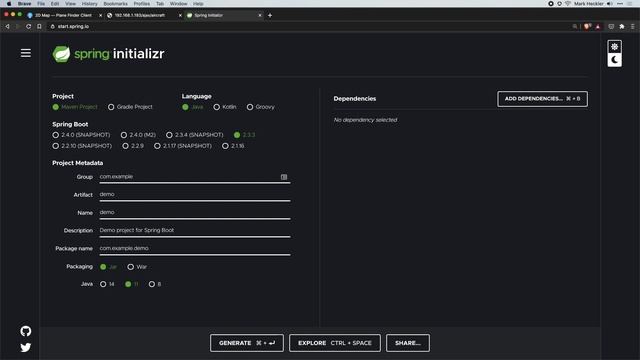Select Spring Boot 2.1.16
This screenshot has height=360, width=640.
[225, 146]
